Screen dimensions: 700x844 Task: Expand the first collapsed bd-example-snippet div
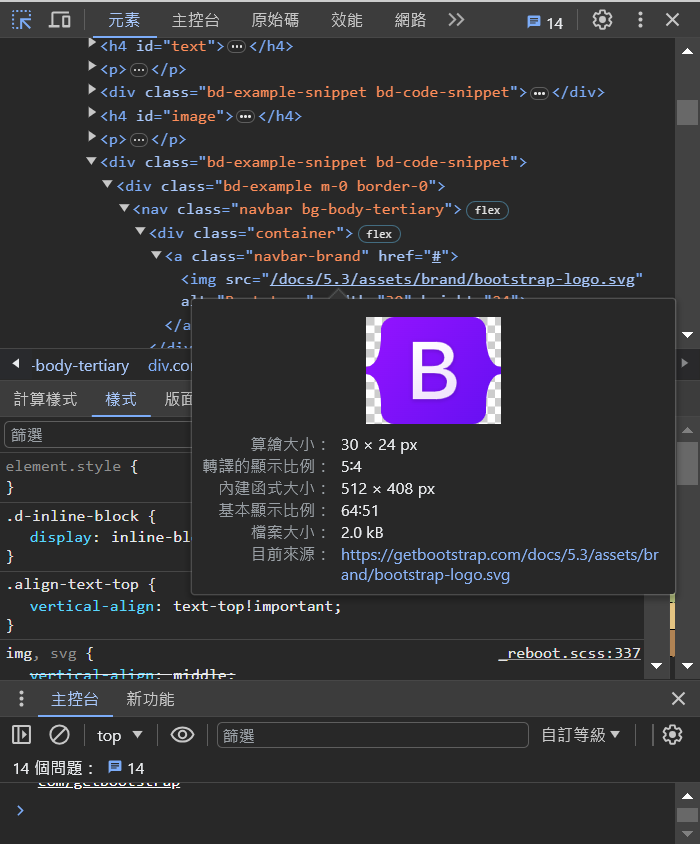click(x=92, y=89)
